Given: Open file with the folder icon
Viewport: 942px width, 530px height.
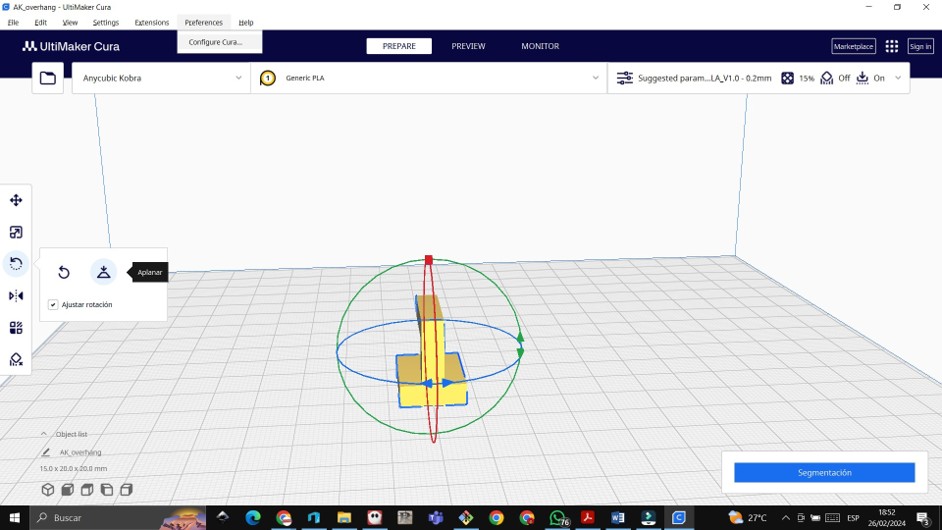Looking at the screenshot, I should coord(47,78).
